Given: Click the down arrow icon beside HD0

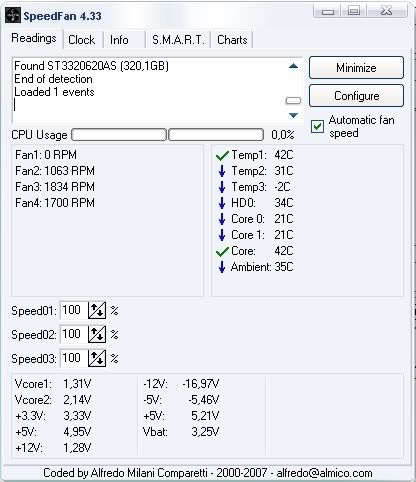Looking at the screenshot, I should point(222,203).
